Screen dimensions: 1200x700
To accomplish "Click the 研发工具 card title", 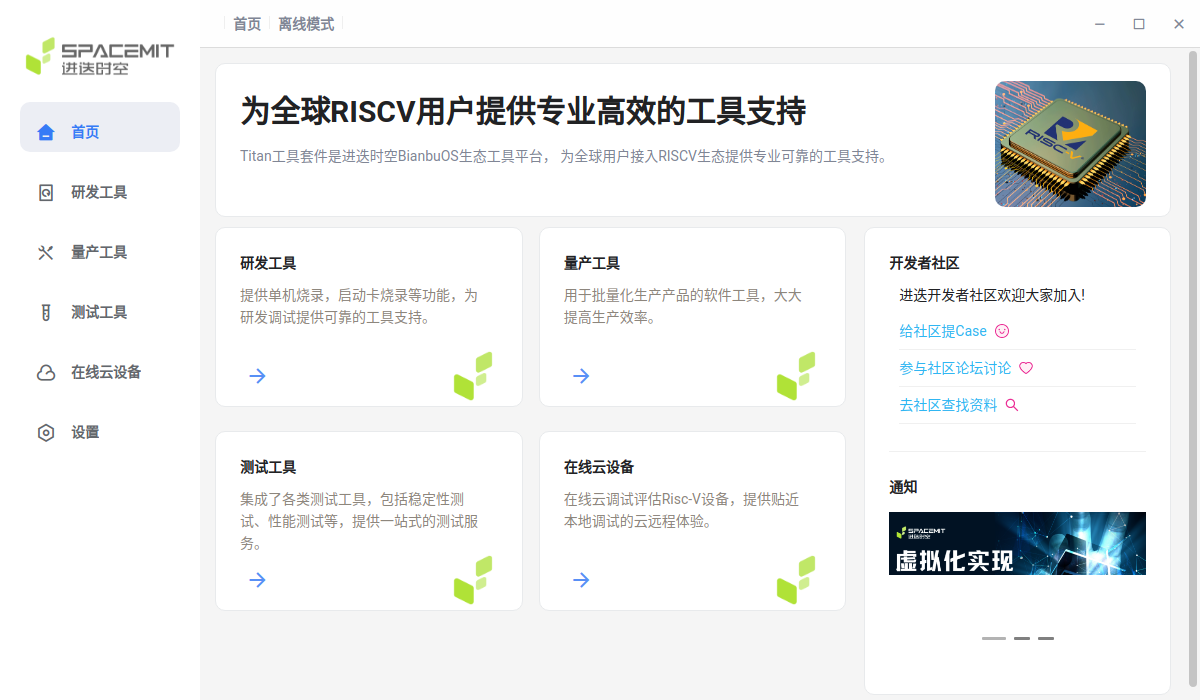I will [268, 263].
